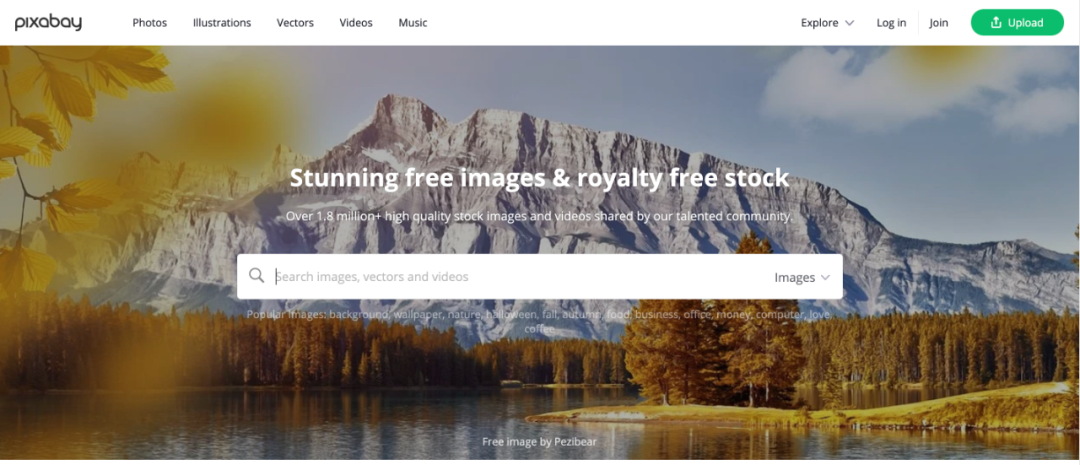Click the upload arrow icon
1080x465 pixels.
(995, 23)
